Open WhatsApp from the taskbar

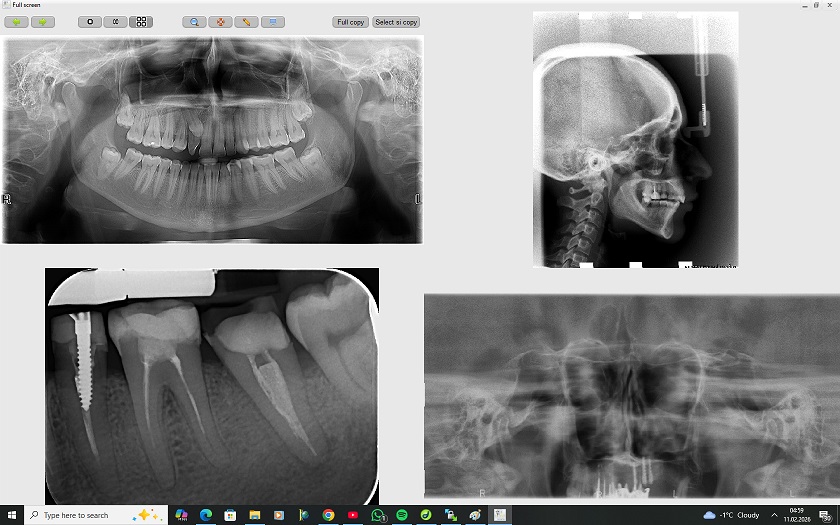coord(377,515)
